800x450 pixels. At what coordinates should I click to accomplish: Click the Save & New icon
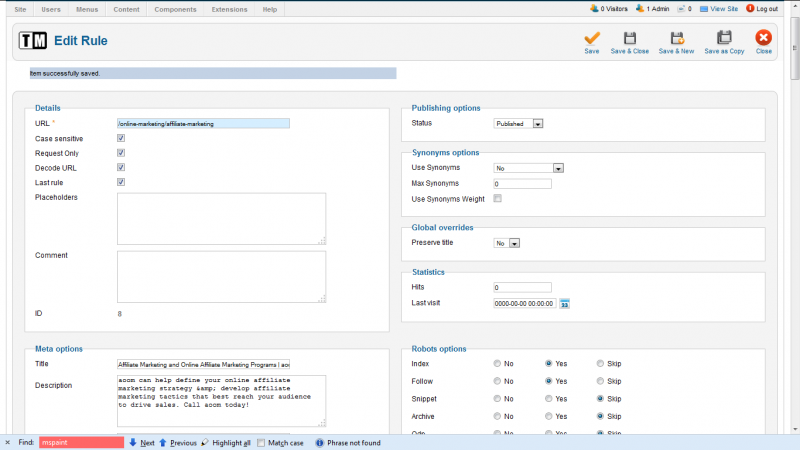[676, 38]
